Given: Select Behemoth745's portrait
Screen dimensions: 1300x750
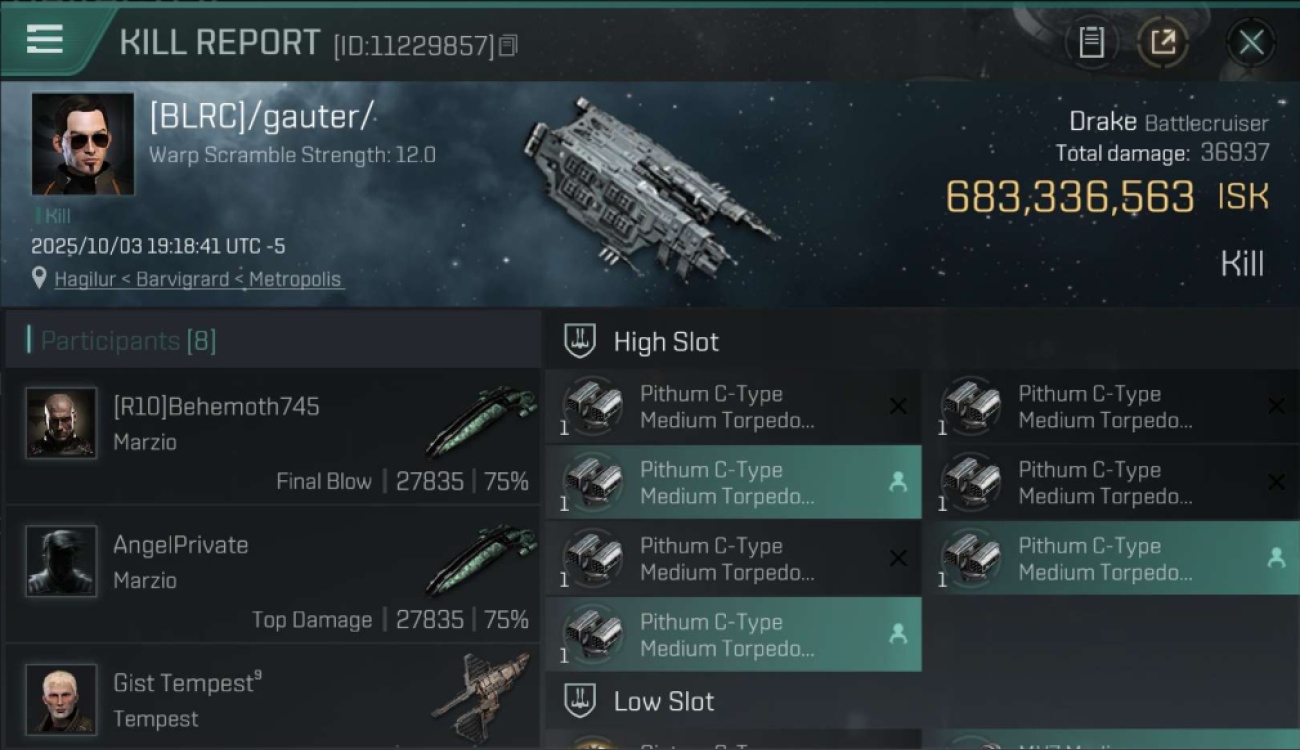Looking at the screenshot, I should [62, 423].
